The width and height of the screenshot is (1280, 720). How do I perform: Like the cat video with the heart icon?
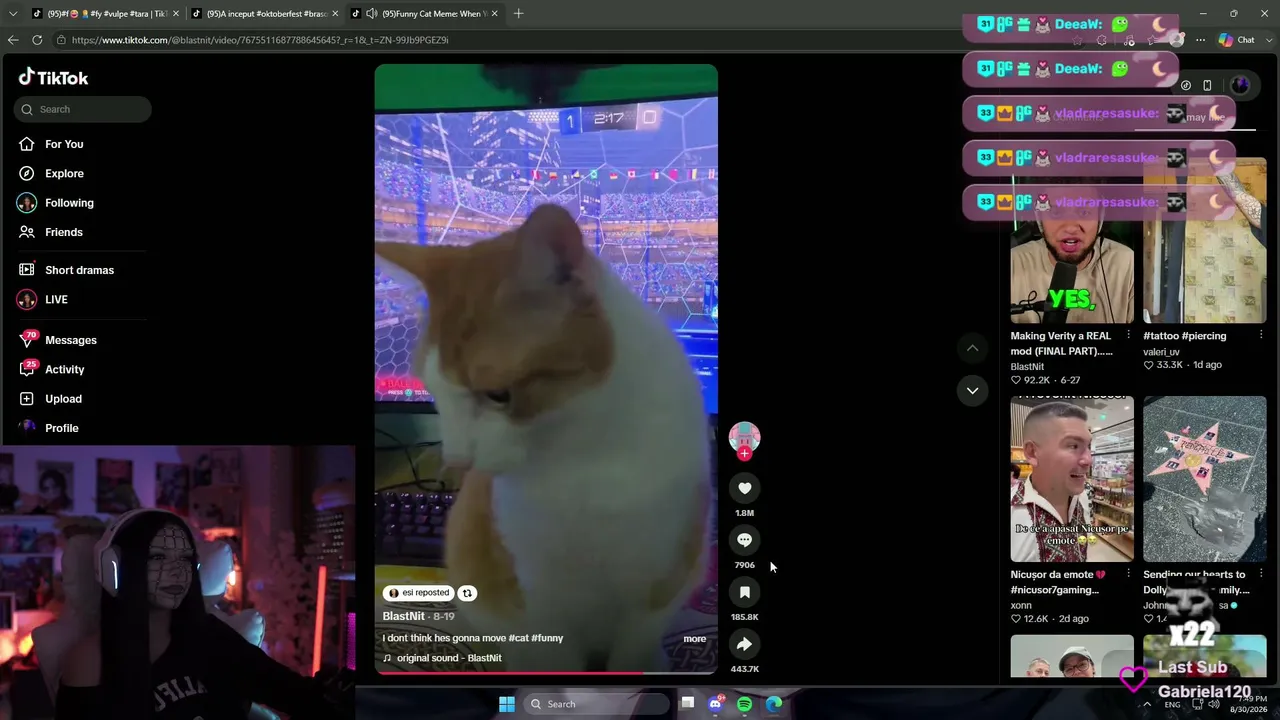[x=744, y=488]
